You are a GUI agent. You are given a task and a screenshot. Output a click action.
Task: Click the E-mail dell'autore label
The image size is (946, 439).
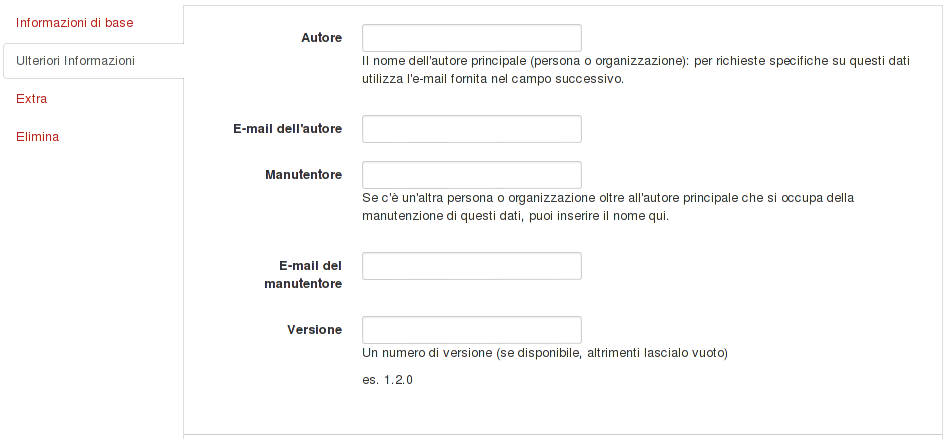click(287, 129)
